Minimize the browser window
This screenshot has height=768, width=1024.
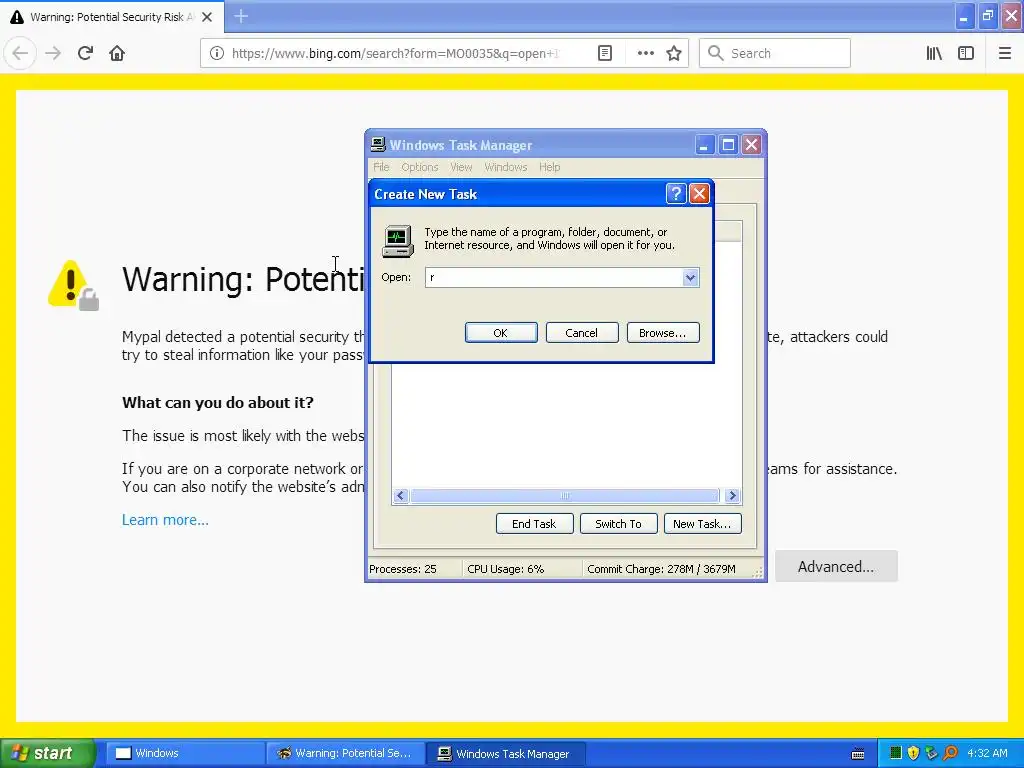click(x=965, y=16)
